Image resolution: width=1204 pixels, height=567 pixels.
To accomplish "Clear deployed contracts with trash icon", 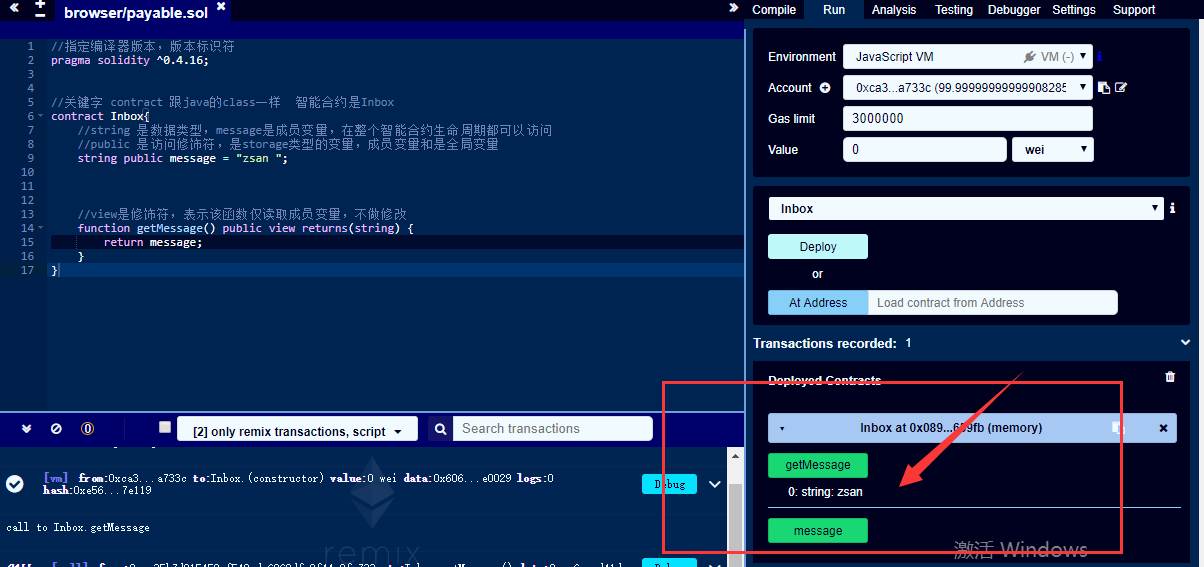I will [1170, 377].
